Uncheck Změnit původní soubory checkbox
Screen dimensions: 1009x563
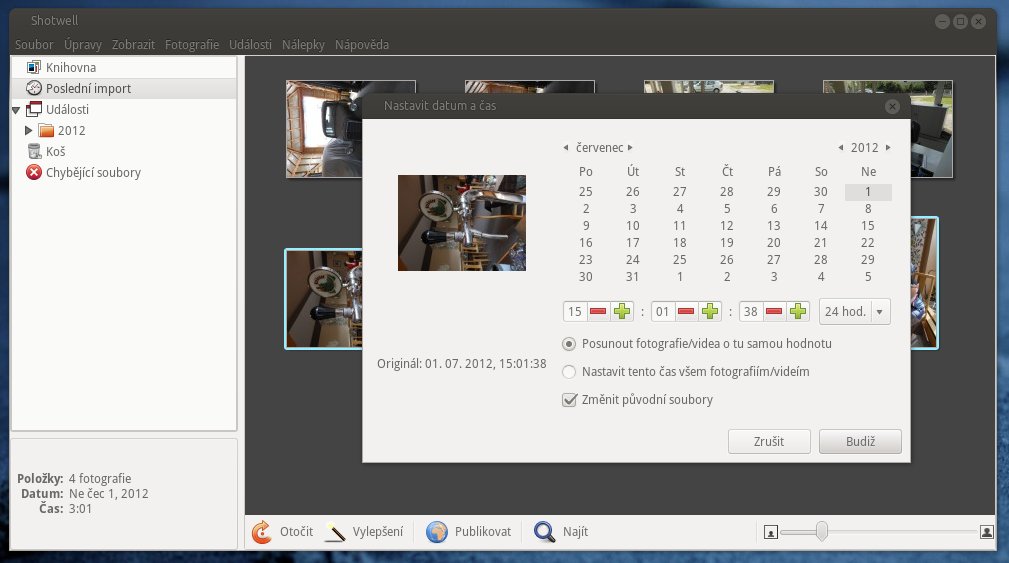(569, 400)
